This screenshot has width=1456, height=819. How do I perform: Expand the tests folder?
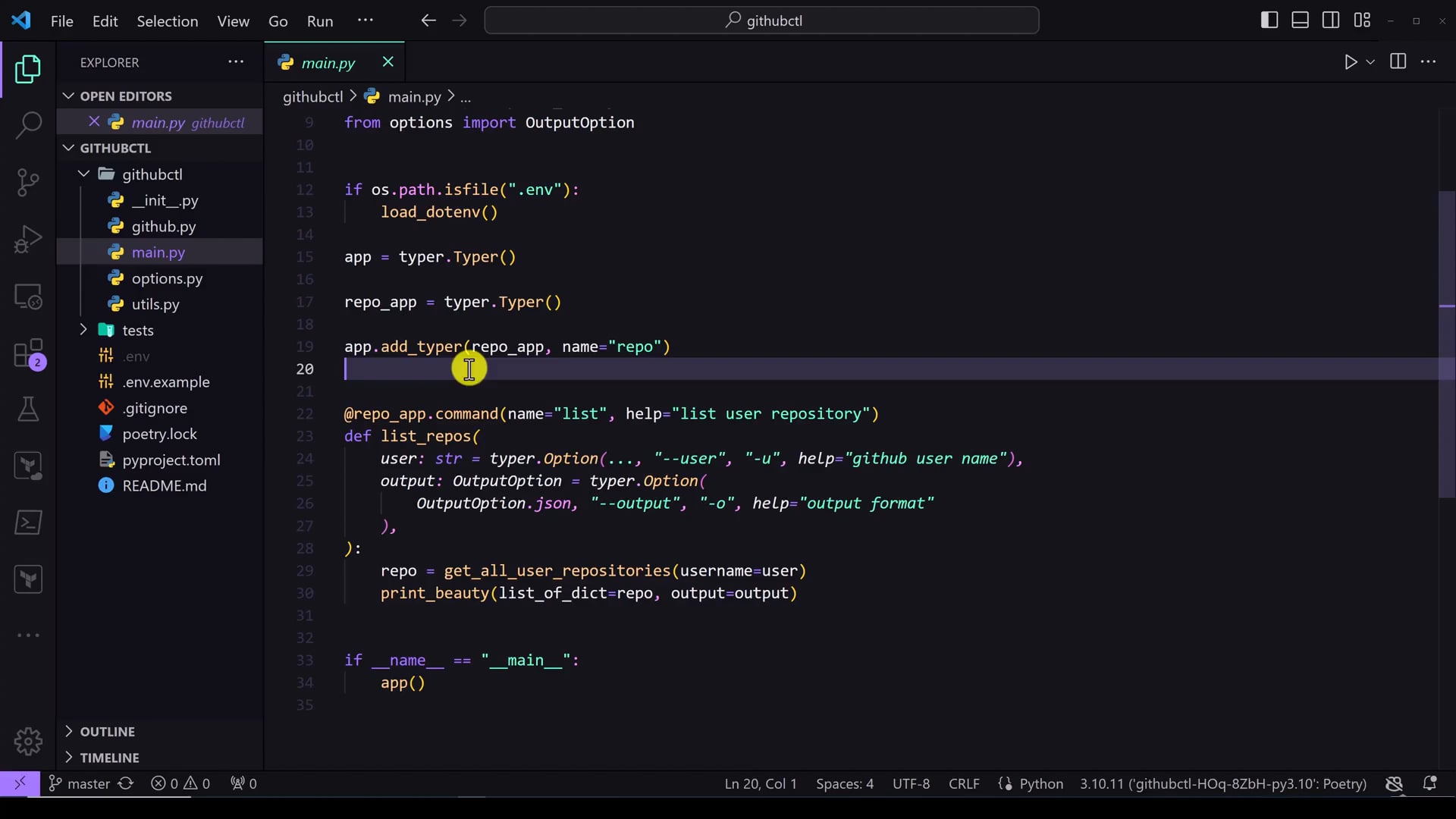[137, 330]
